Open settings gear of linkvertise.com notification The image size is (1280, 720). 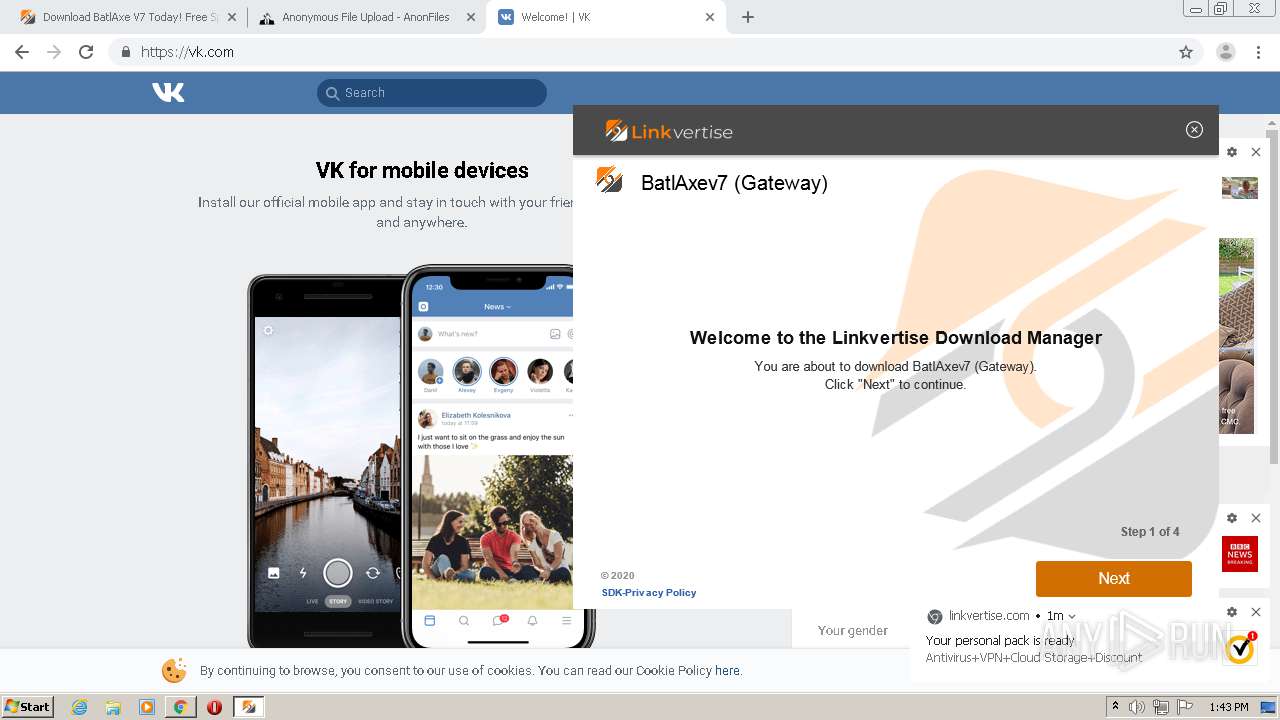pos(1232,612)
